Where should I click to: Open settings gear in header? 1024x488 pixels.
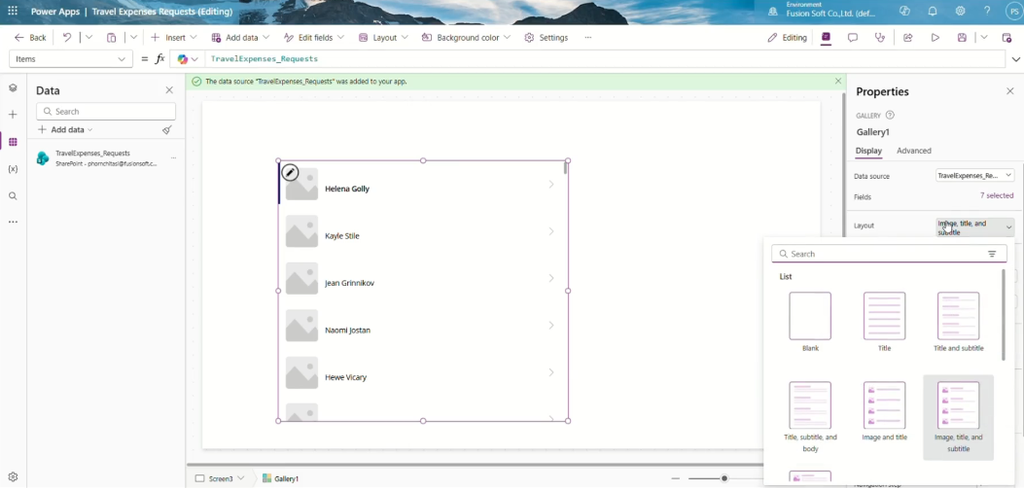click(x=960, y=11)
